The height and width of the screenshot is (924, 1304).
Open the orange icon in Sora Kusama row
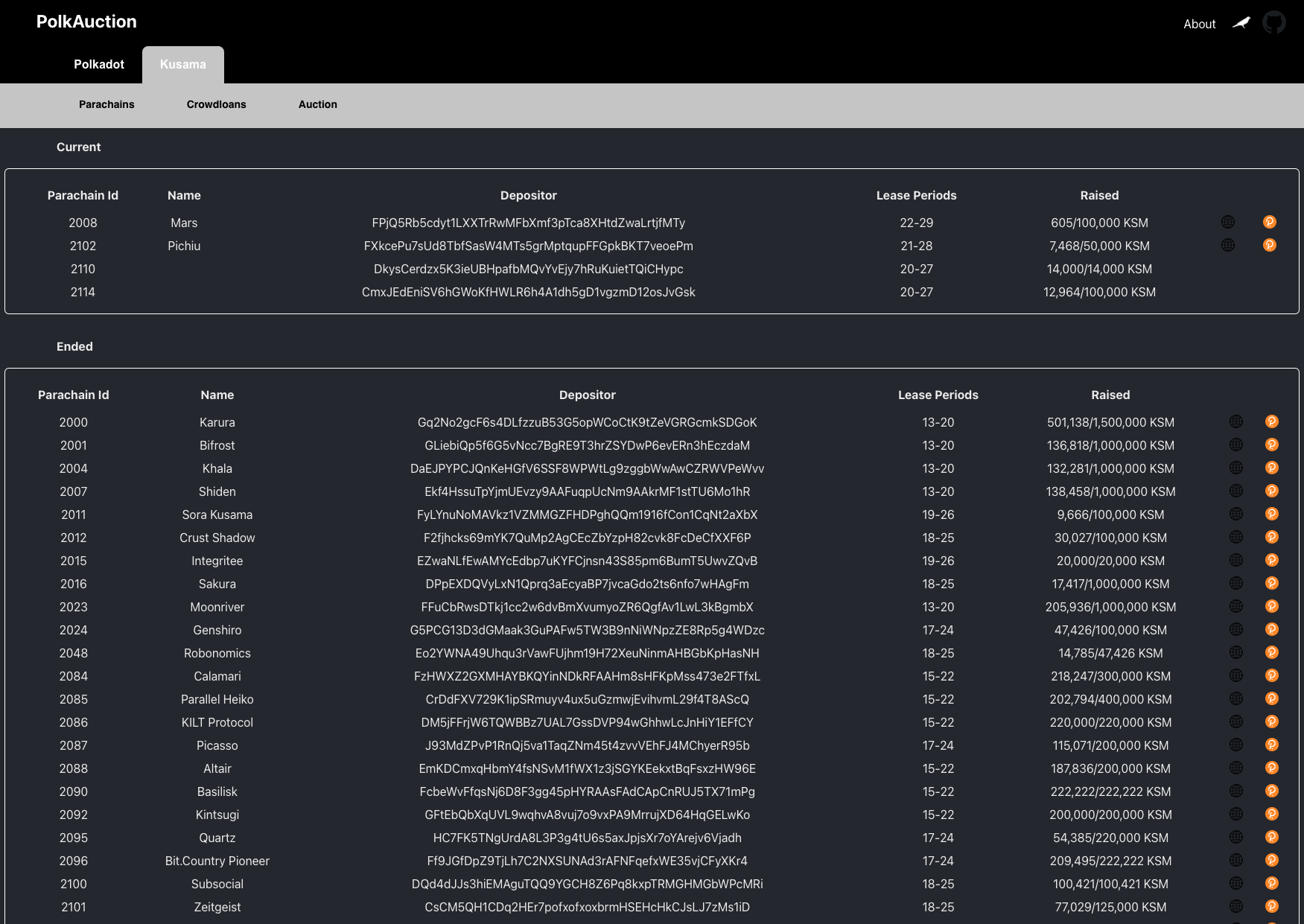[1272, 514]
